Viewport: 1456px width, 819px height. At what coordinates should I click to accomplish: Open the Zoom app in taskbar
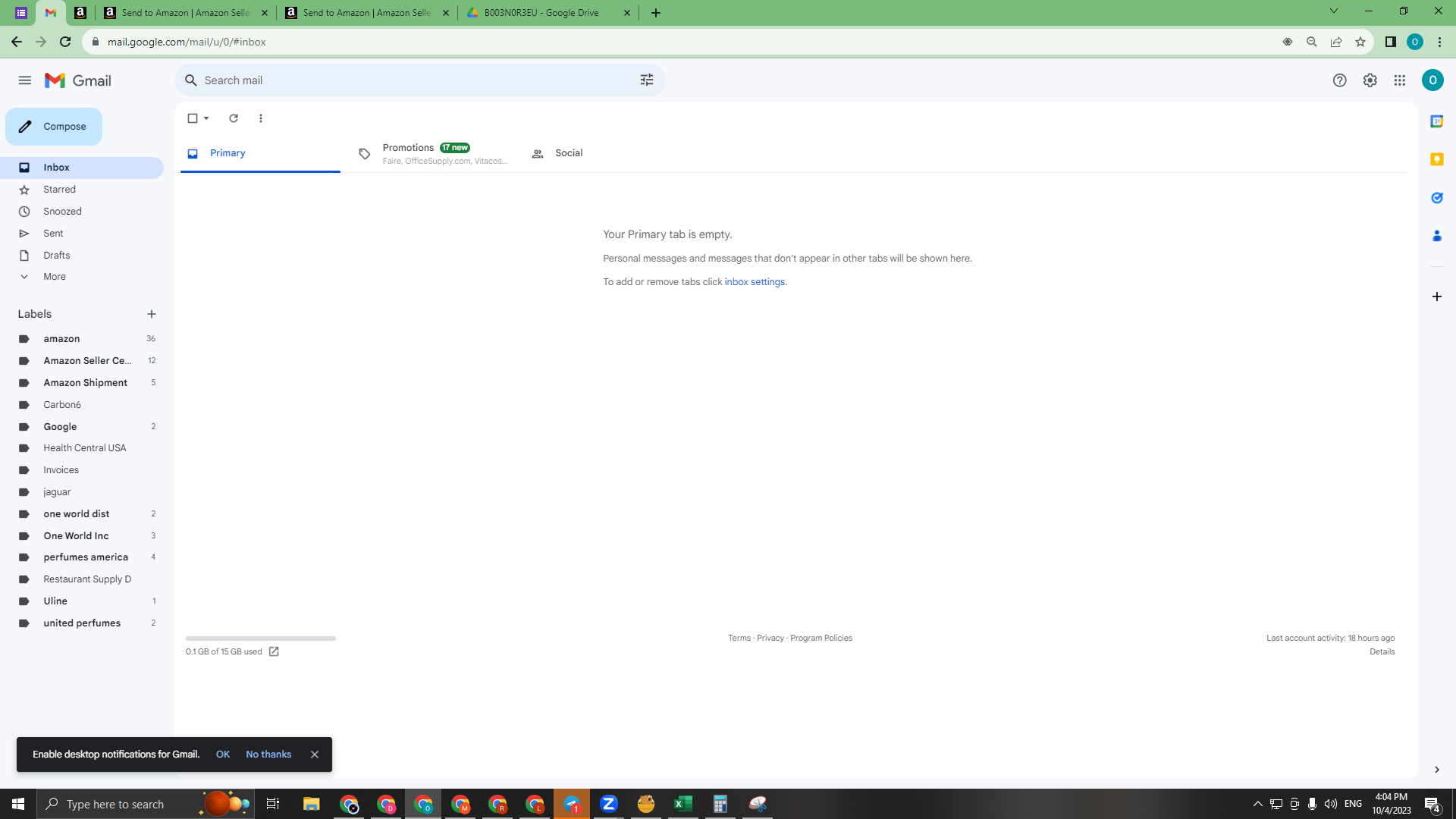(x=608, y=804)
